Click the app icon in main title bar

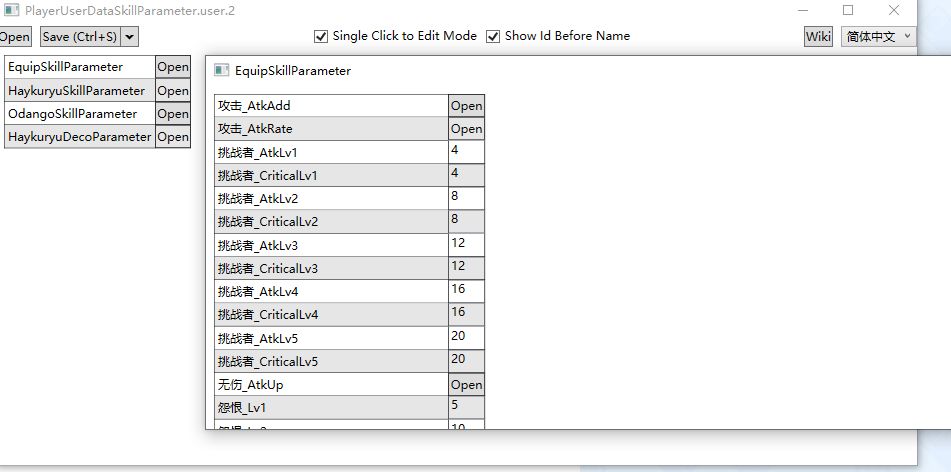pos(11,11)
